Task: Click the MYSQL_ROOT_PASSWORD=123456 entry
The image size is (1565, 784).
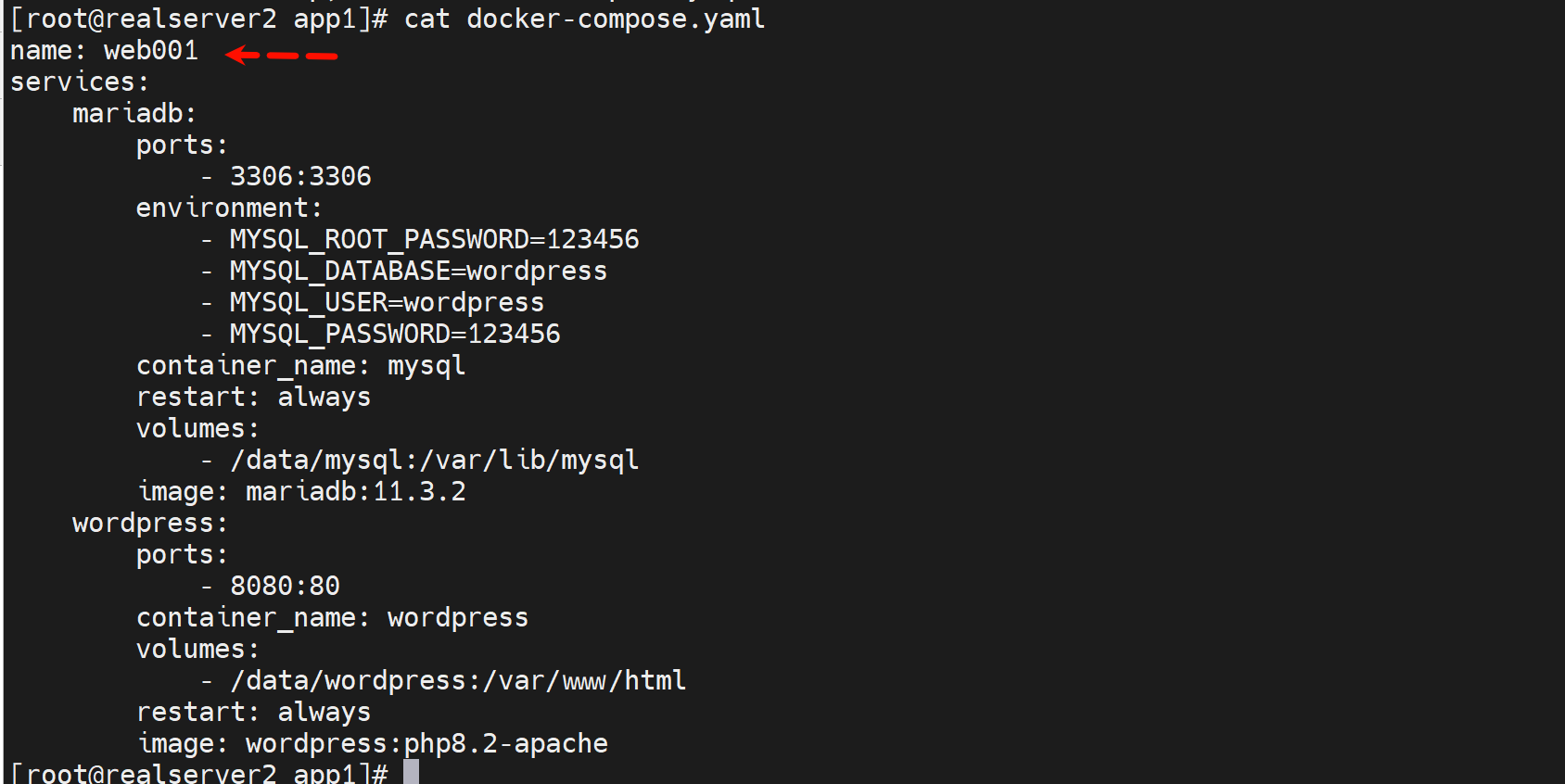Action: 434,240
